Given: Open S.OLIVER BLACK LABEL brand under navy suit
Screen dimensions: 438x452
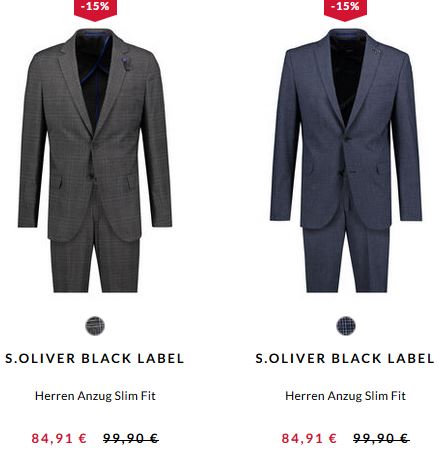Looking at the screenshot, I should pos(345,358).
